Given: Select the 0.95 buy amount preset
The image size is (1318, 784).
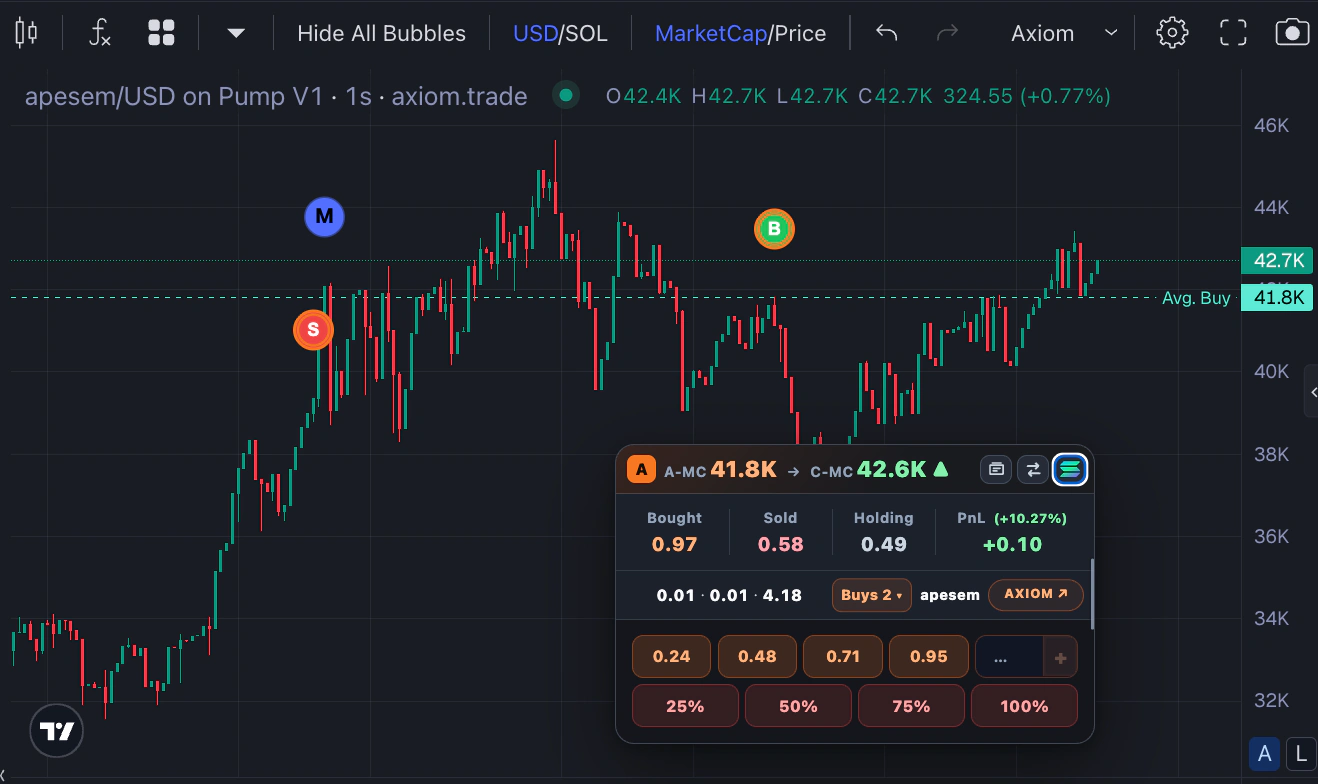Looking at the screenshot, I should [x=929, y=657].
